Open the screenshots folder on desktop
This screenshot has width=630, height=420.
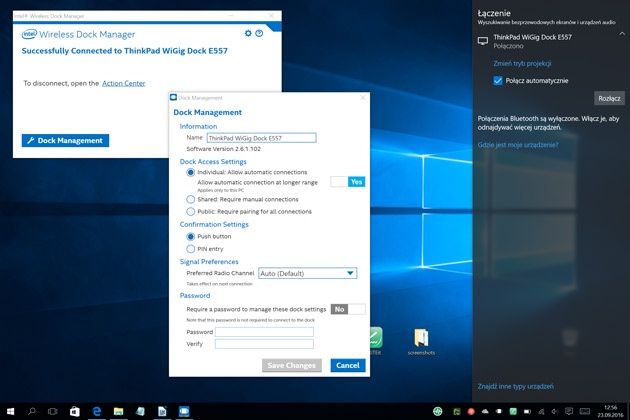pyautogui.click(x=421, y=342)
